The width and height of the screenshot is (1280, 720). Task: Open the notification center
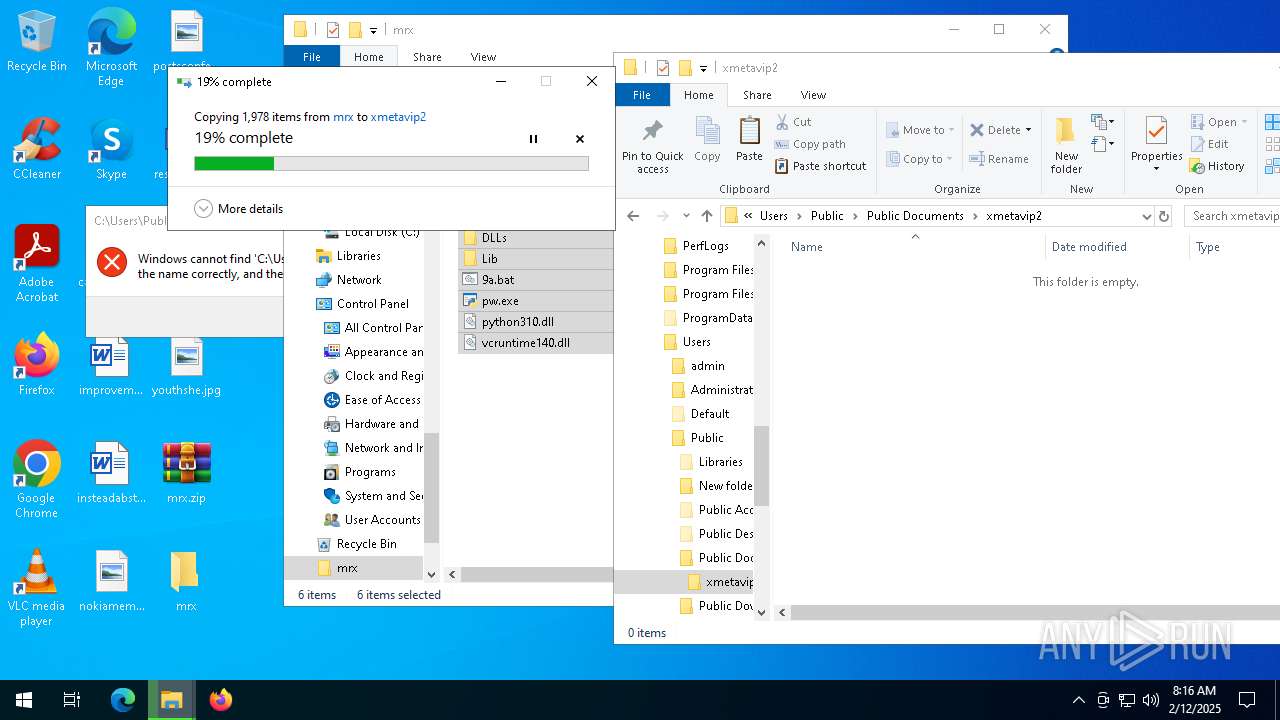coord(1247,700)
